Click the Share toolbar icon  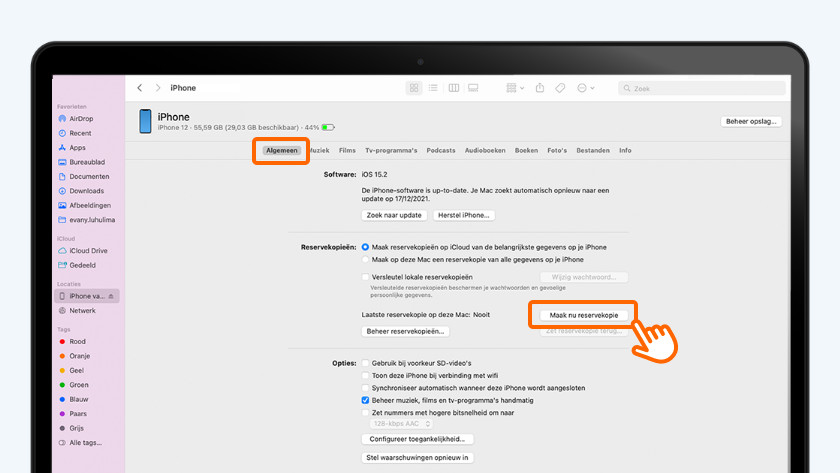(x=539, y=88)
